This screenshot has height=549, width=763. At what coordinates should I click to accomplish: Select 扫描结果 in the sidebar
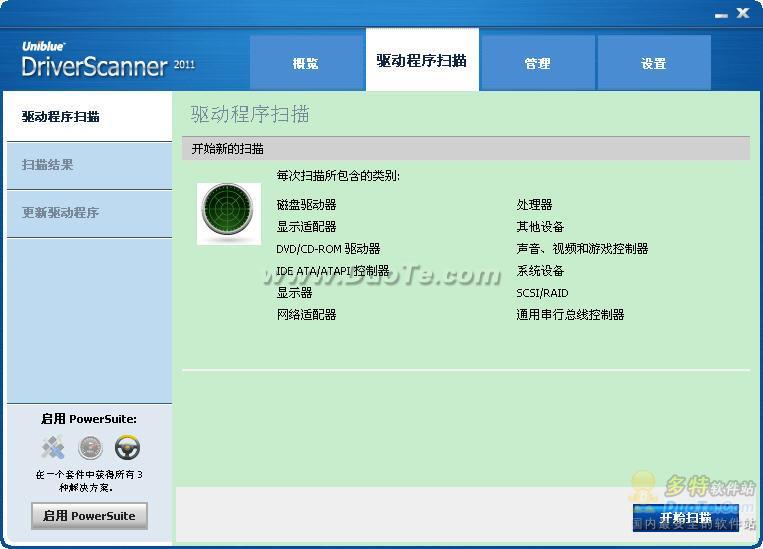[x=90, y=165]
